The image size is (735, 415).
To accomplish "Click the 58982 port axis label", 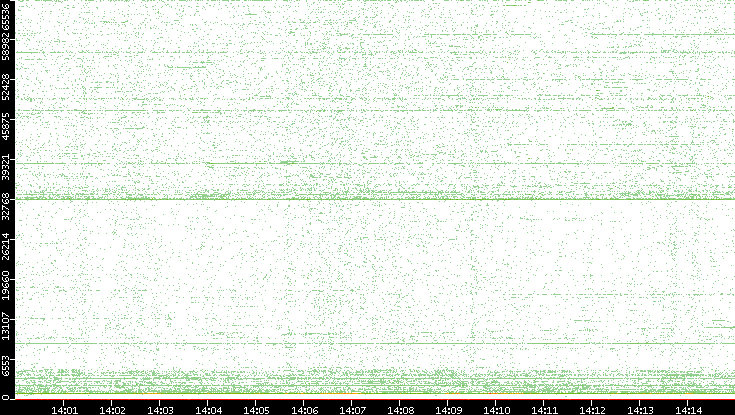I will [x=6, y=47].
